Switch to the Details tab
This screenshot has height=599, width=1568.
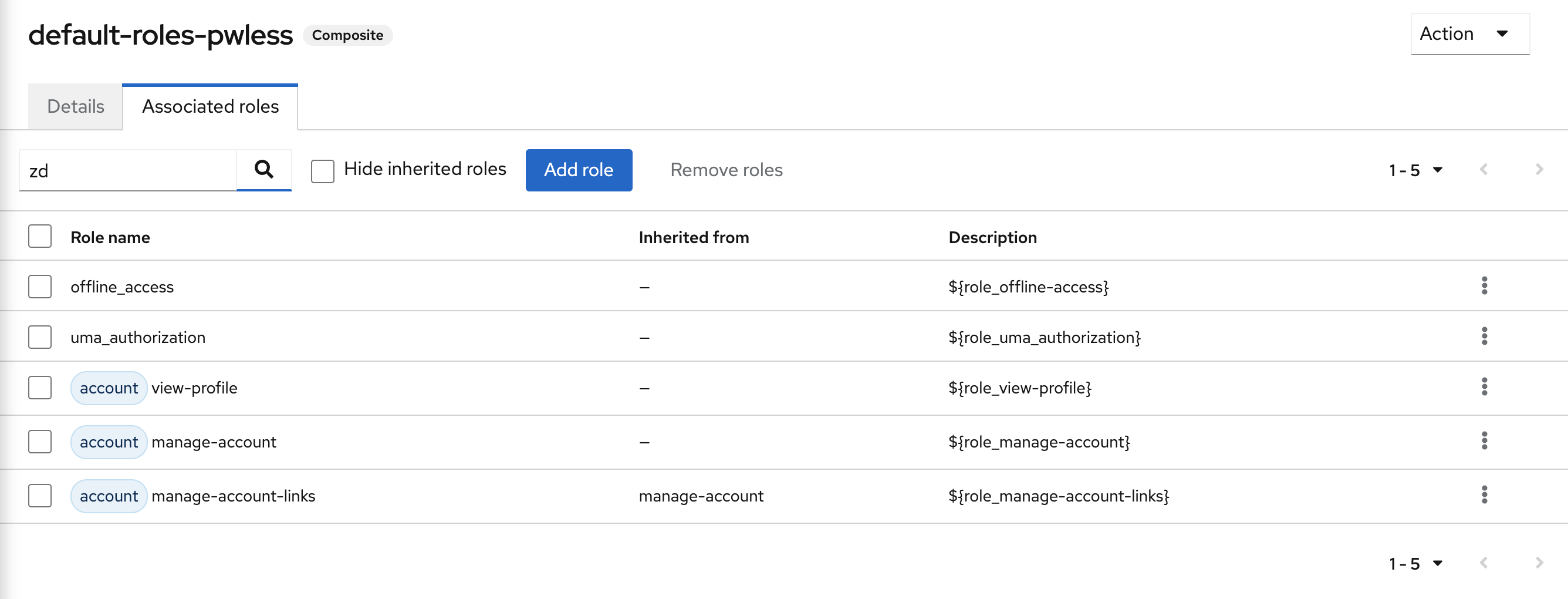[x=75, y=106]
